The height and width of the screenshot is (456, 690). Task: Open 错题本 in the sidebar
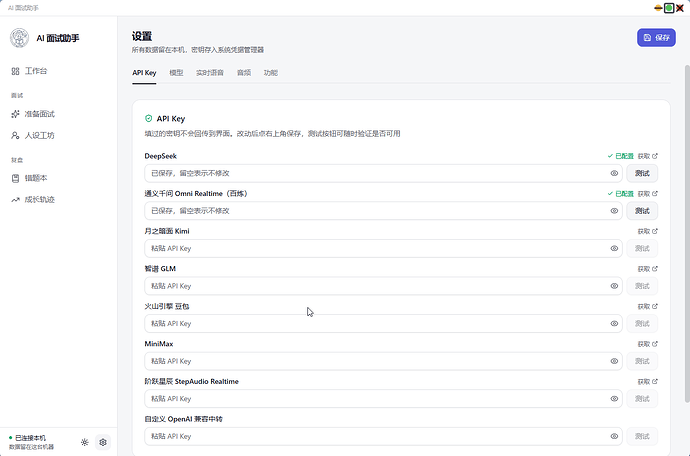point(29,178)
